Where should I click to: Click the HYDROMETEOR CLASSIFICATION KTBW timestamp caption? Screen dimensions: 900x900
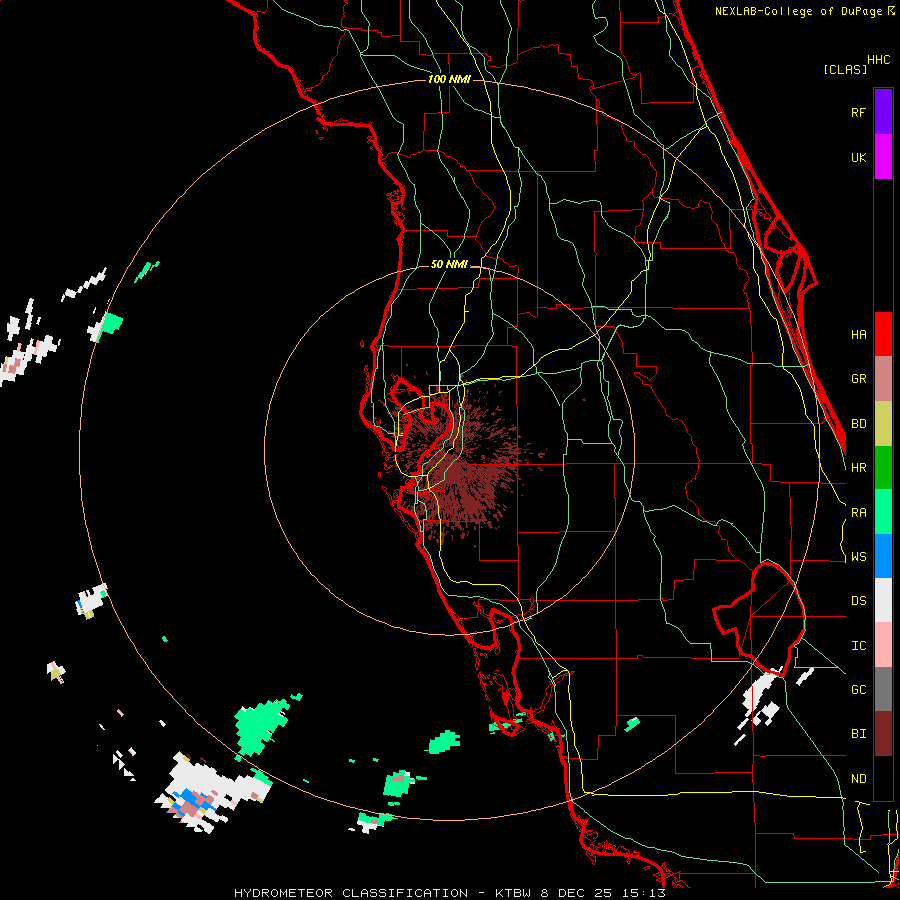(x=449, y=893)
